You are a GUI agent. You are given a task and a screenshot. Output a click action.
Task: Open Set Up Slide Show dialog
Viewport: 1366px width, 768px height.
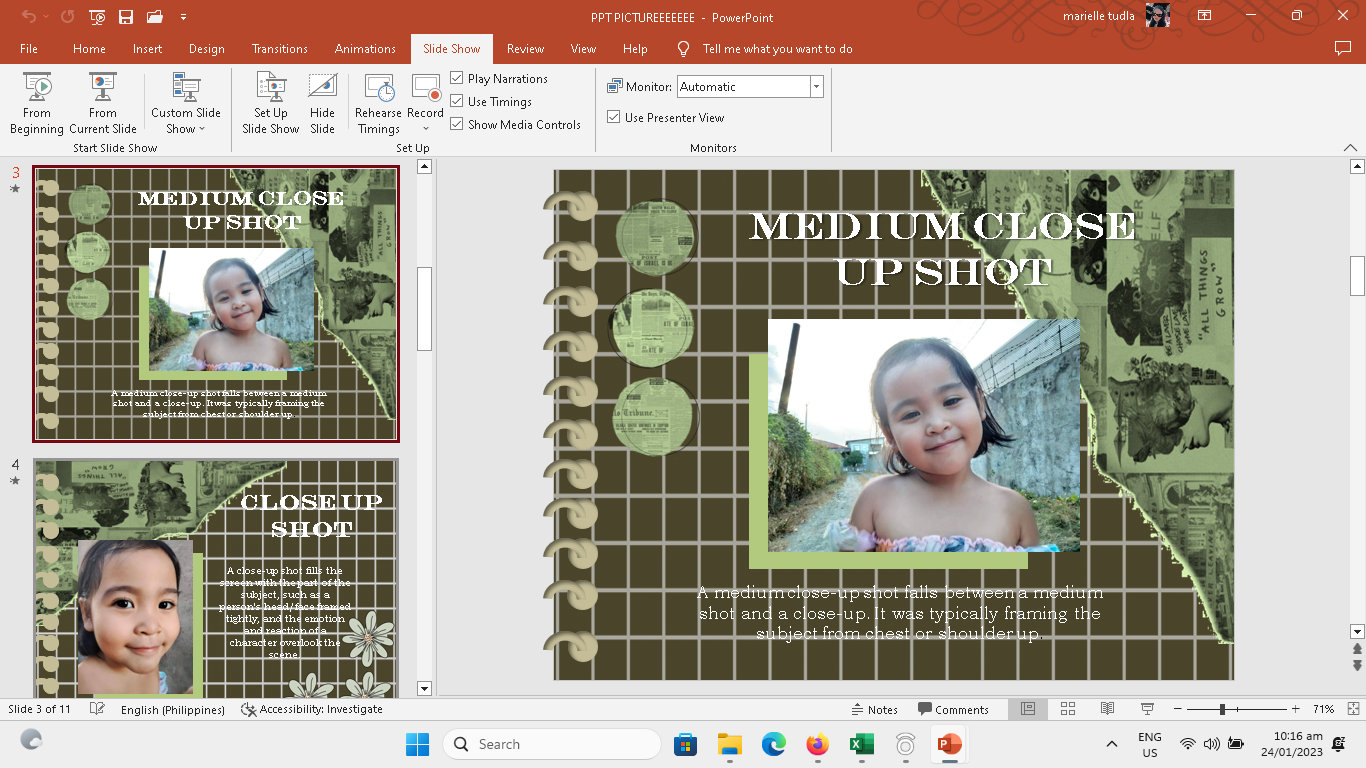pos(270,103)
